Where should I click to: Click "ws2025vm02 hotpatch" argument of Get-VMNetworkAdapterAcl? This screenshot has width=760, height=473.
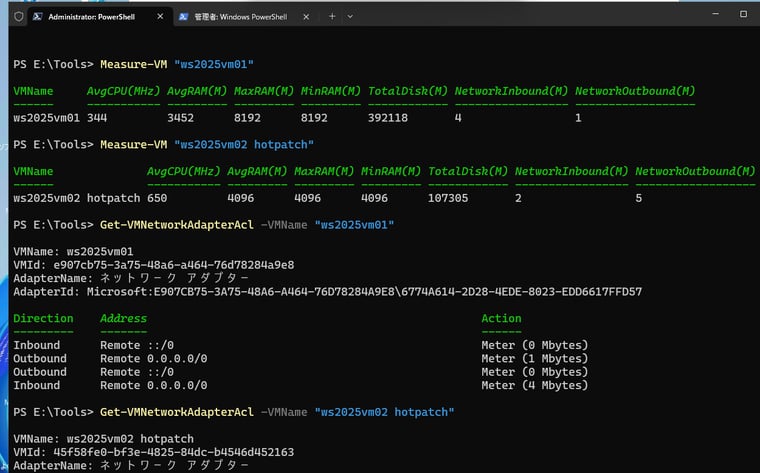384,412
